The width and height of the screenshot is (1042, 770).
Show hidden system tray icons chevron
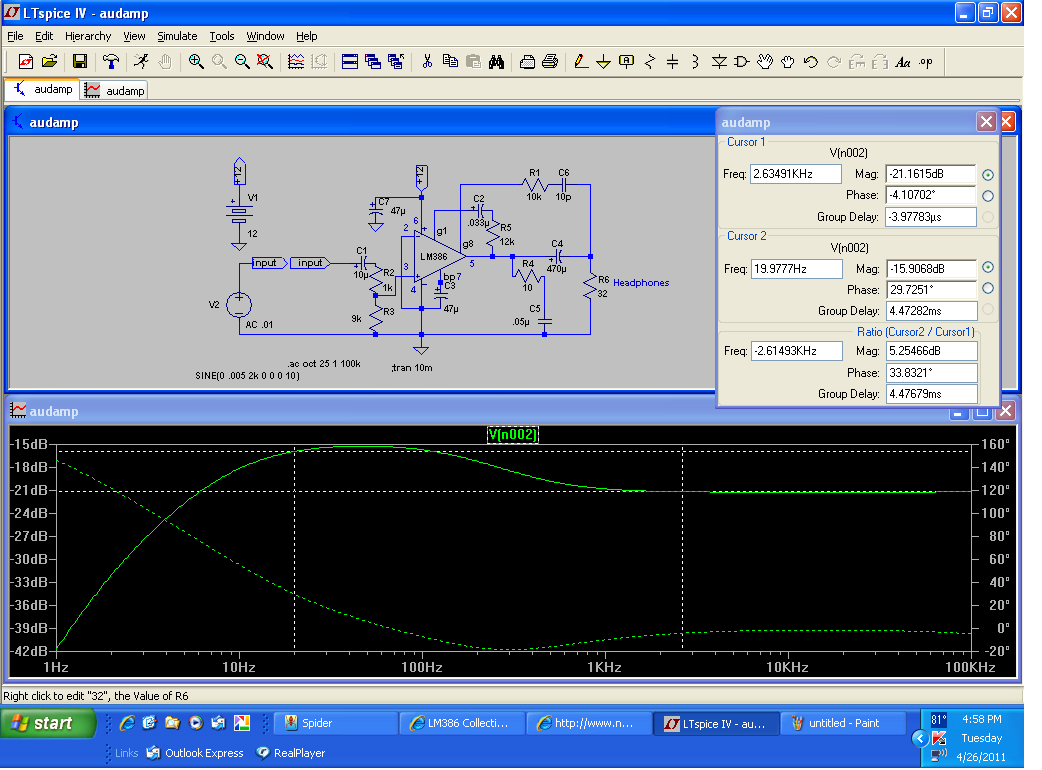(920, 738)
